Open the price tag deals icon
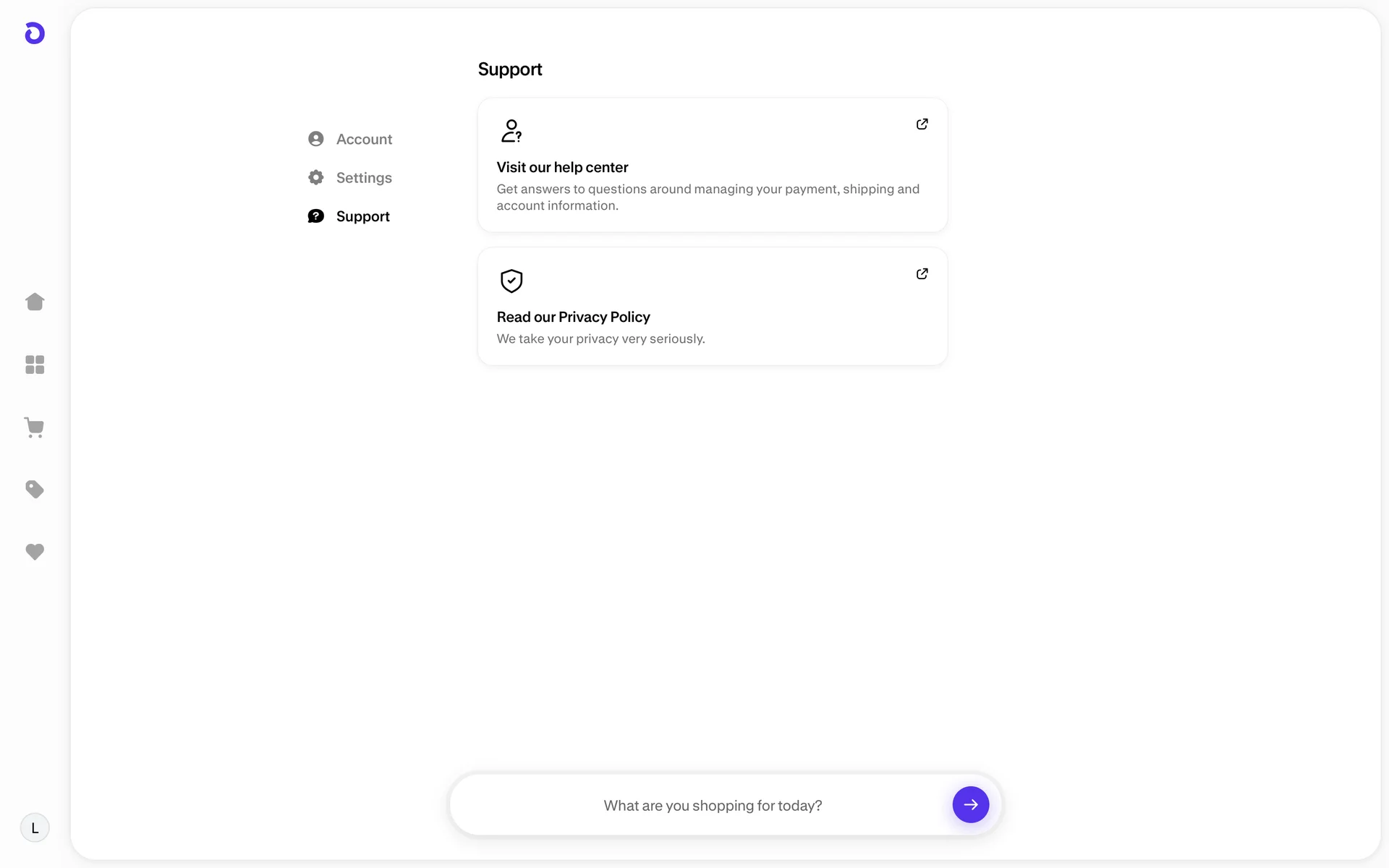This screenshot has height=868, width=1389. click(35, 490)
